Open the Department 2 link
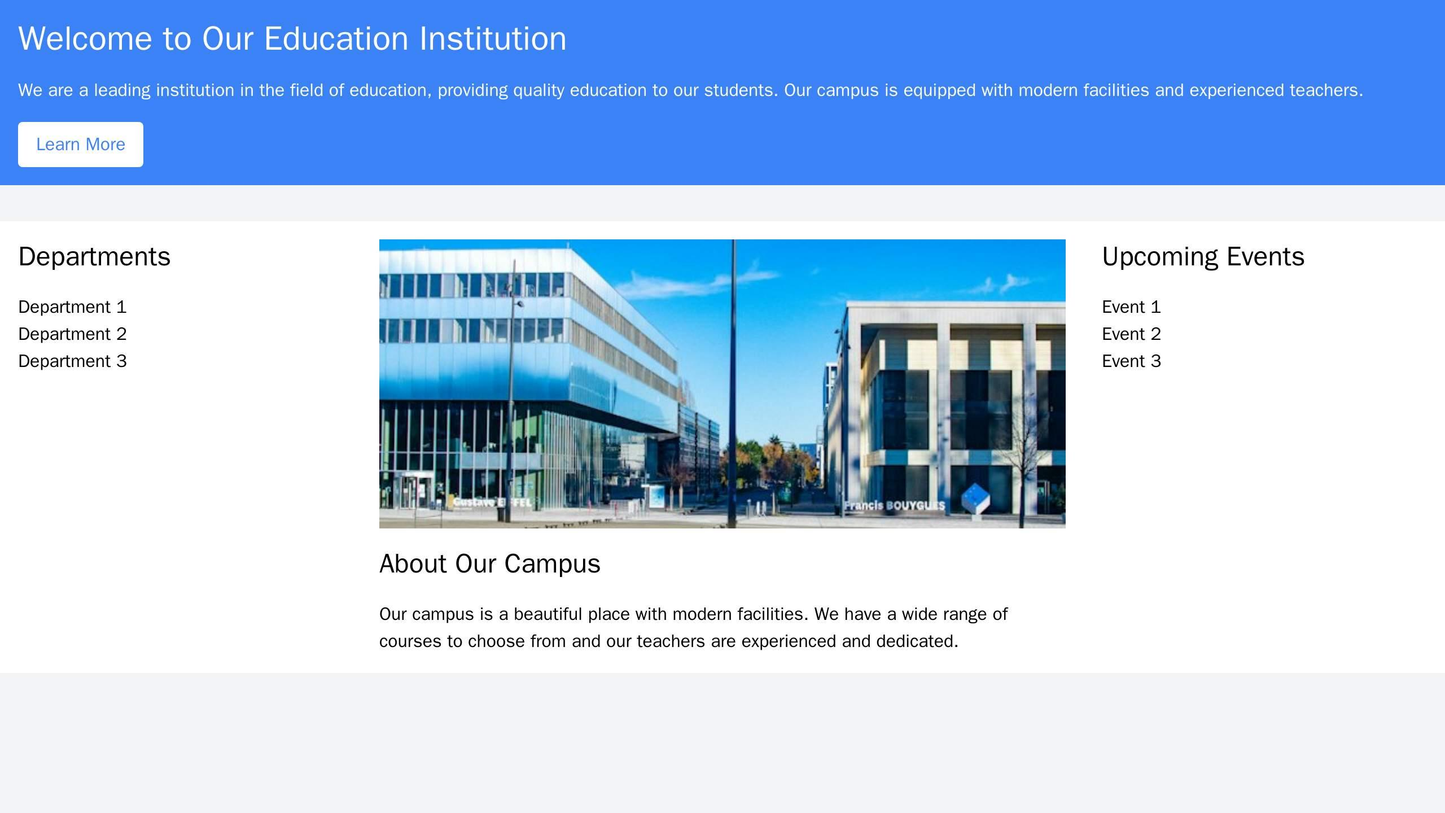1445x813 pixels. 71,334
